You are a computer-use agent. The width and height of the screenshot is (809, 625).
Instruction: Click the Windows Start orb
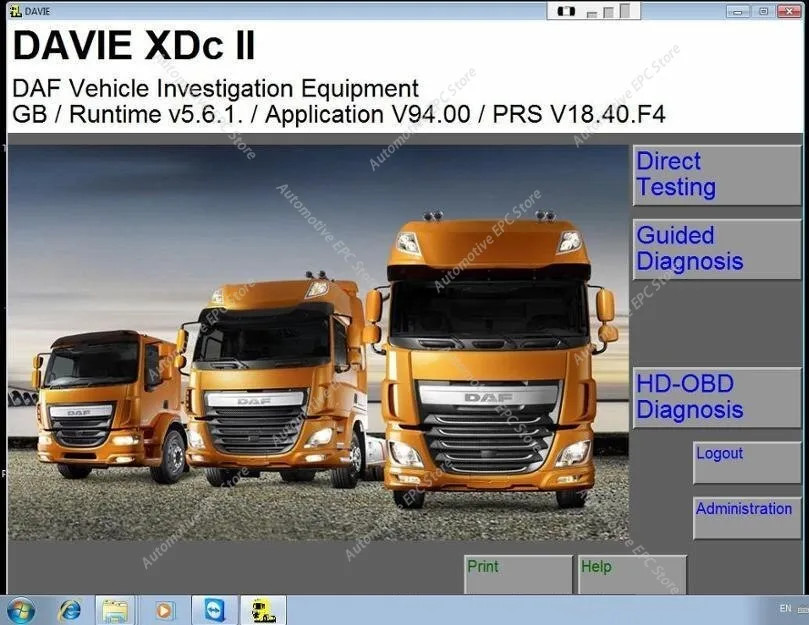click(20, 610)
